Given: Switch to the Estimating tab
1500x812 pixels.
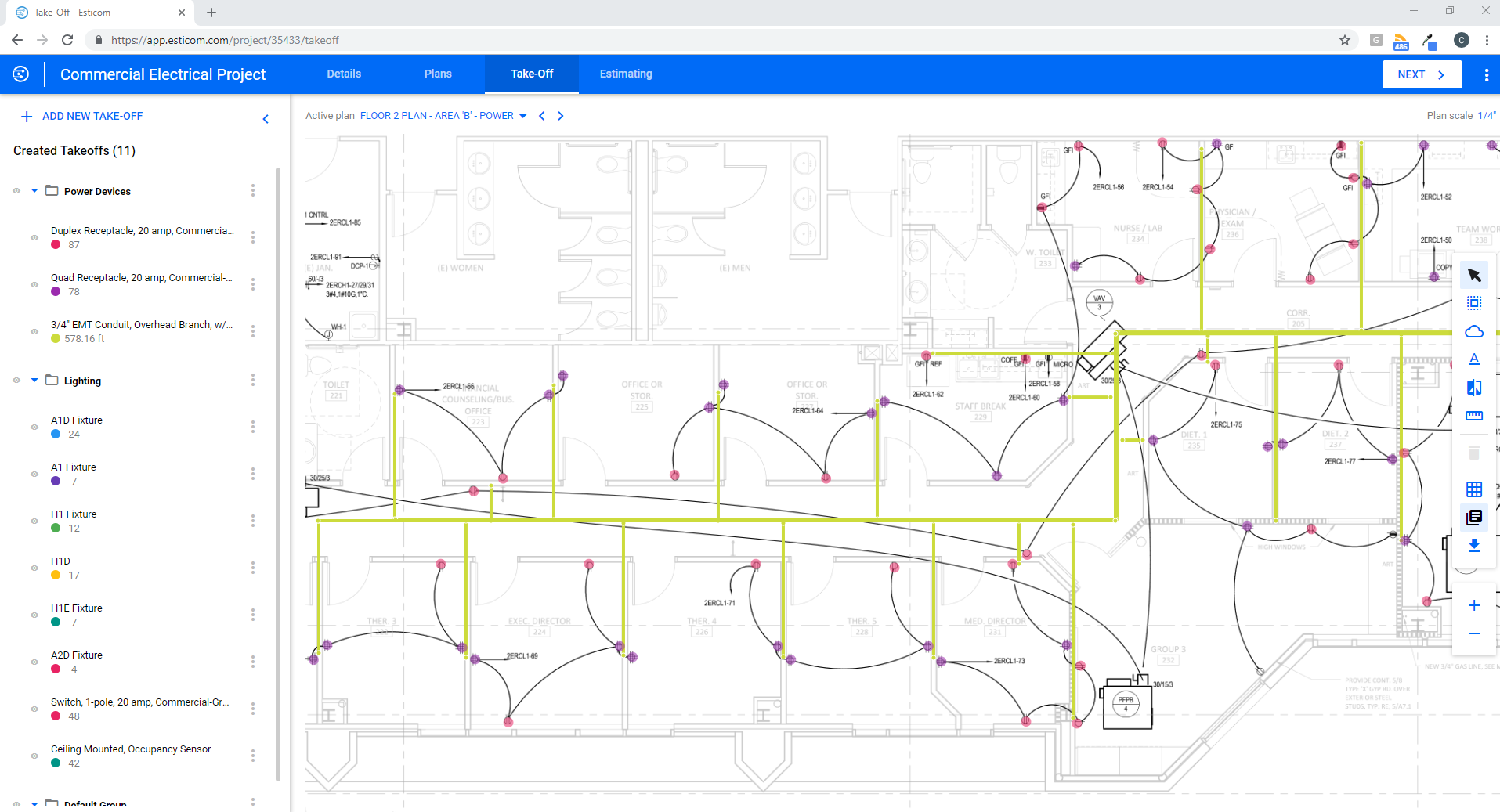Looking at the screenshot, I should pos(626,74).
